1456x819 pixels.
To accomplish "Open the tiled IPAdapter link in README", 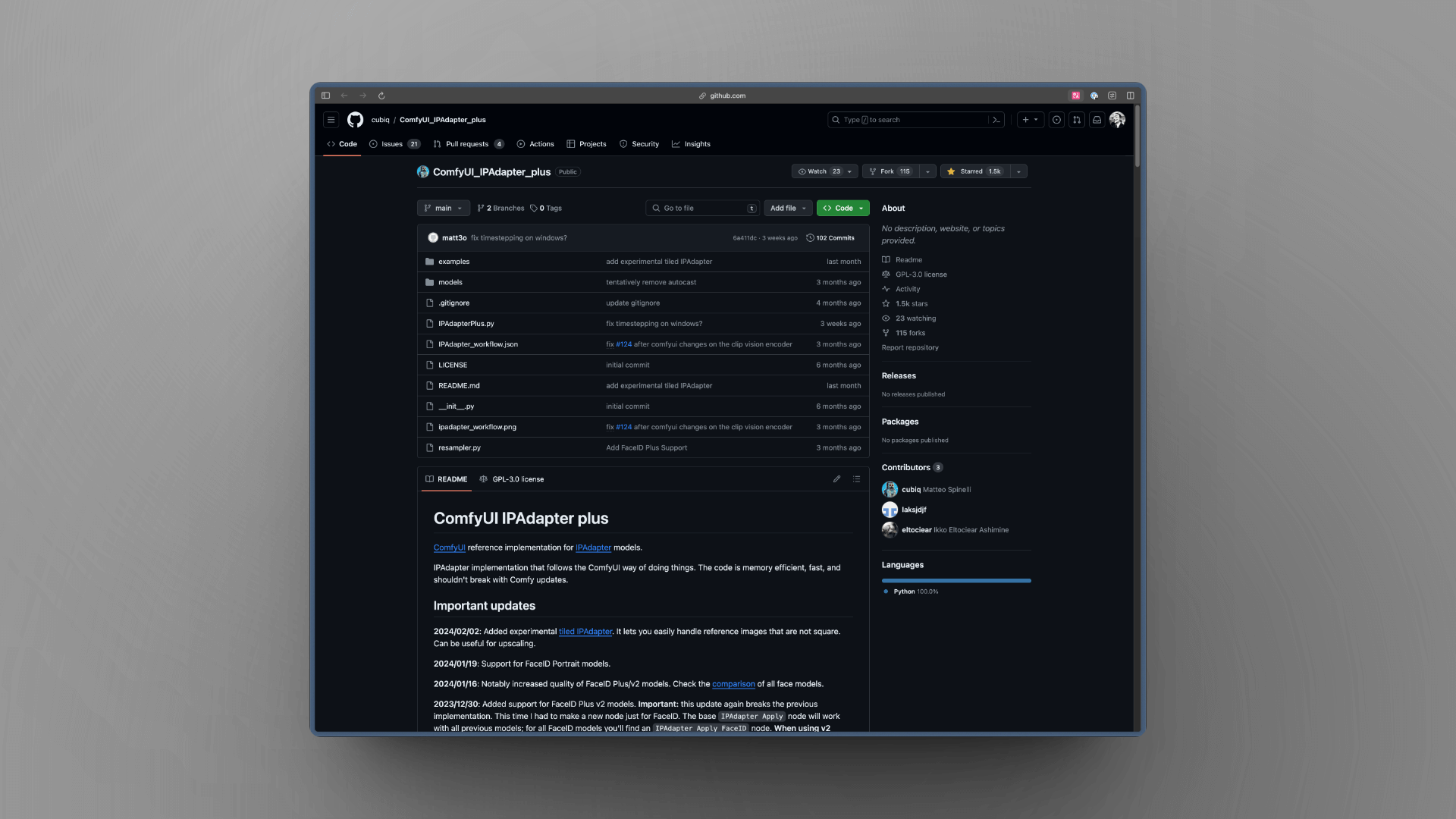I will [x=585, y=632].
